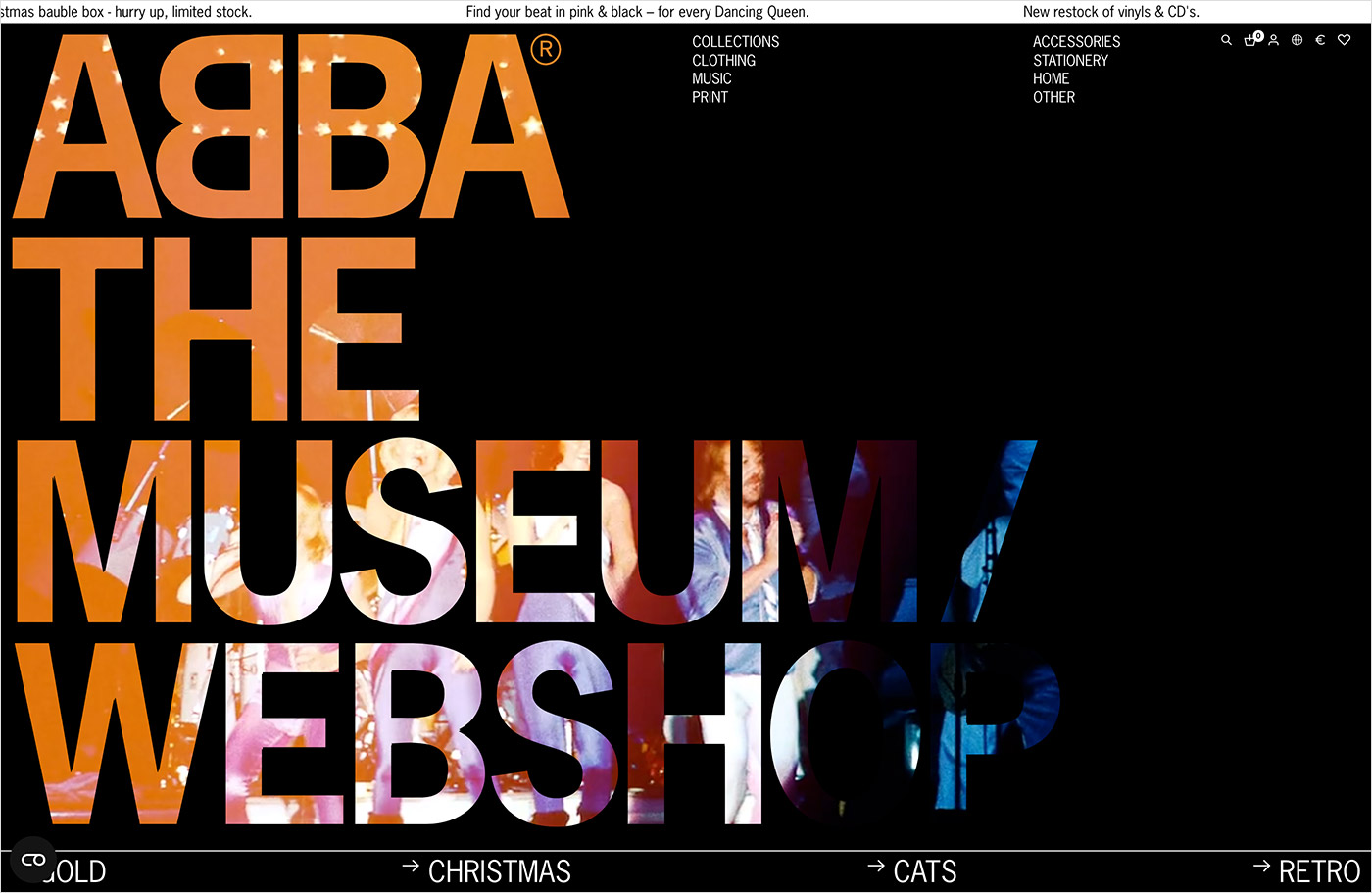Click the bauble box limited stock announcement

click(x=126, y=12)
